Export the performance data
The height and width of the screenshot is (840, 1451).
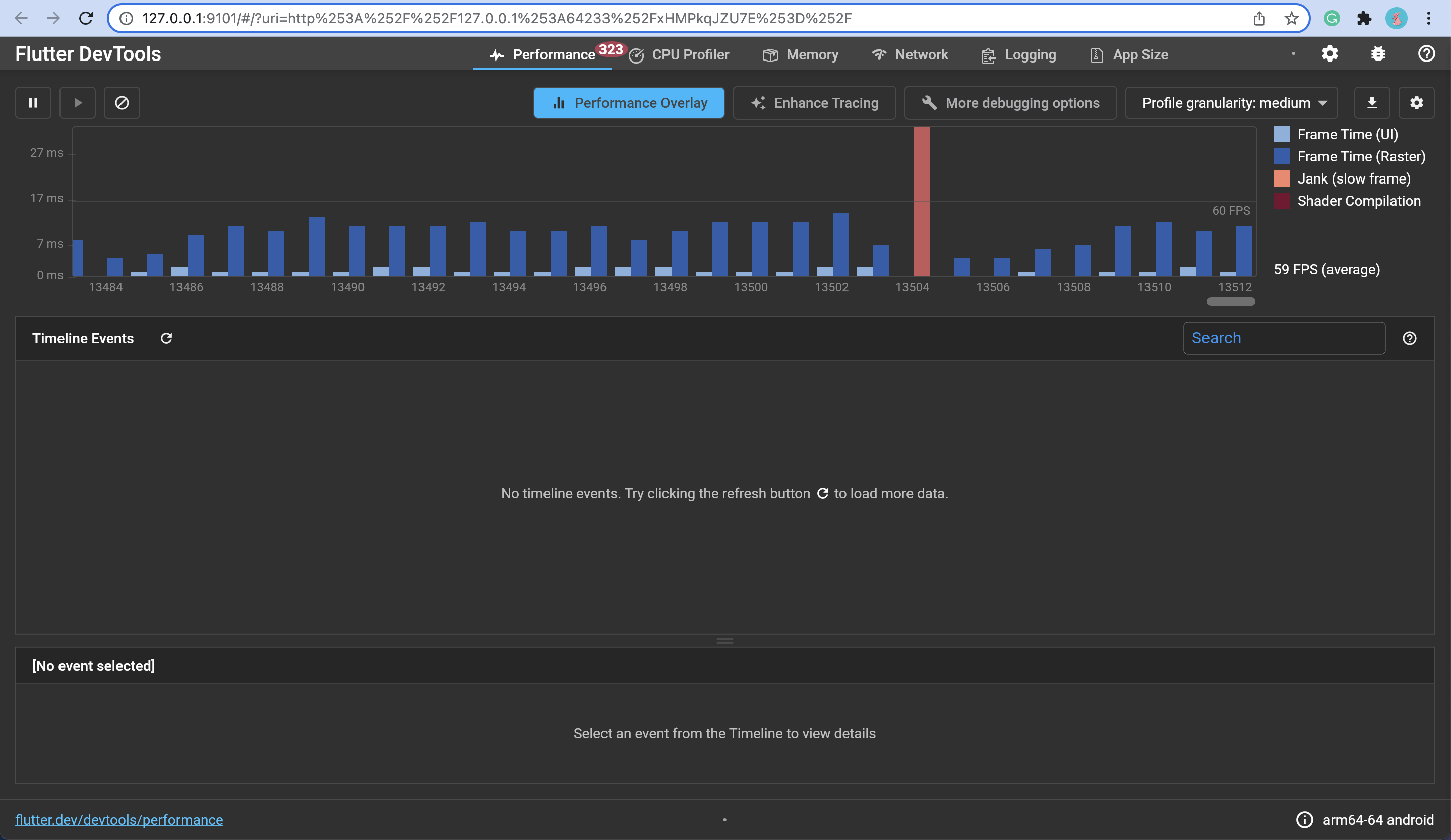tap(1372, 102)
